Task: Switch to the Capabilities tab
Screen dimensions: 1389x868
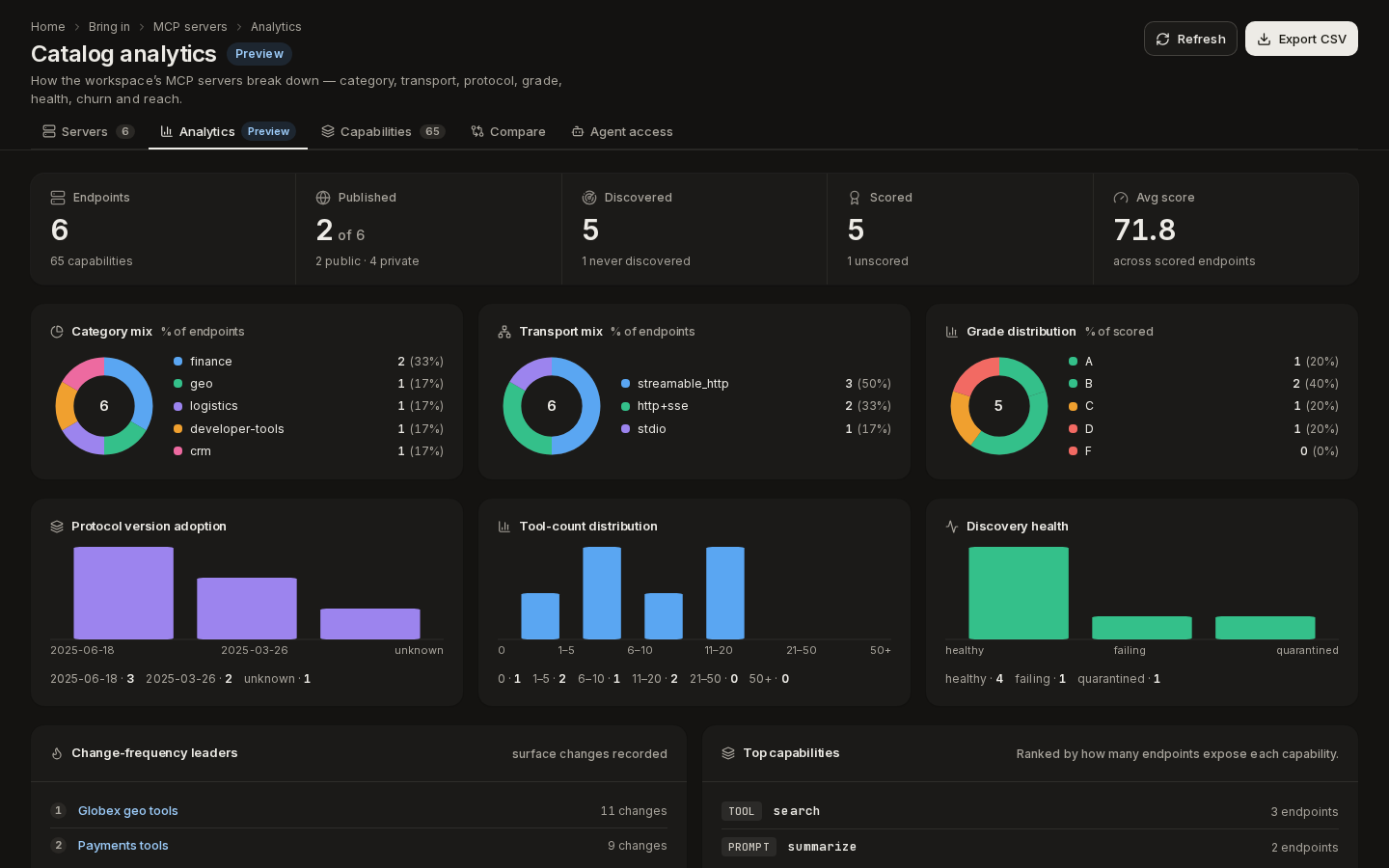Action: pyautogui.click(x=383, y=131)
